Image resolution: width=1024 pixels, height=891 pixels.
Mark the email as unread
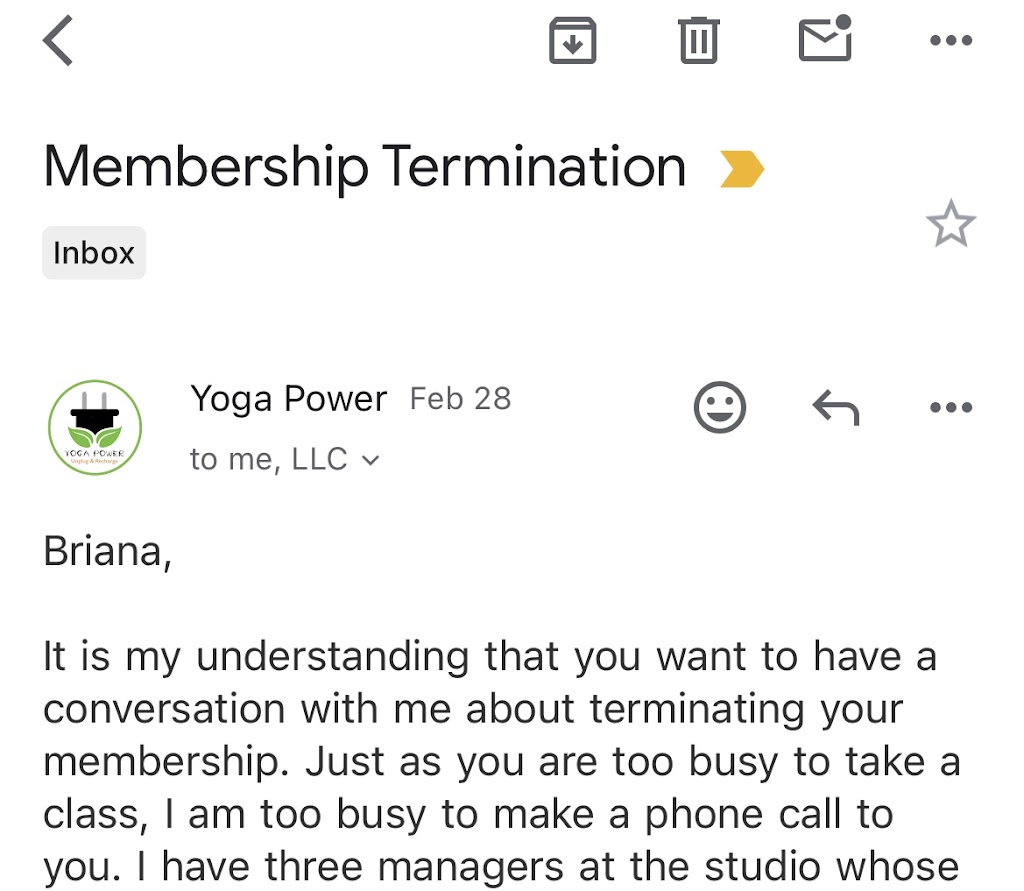(x=824, y=40)
